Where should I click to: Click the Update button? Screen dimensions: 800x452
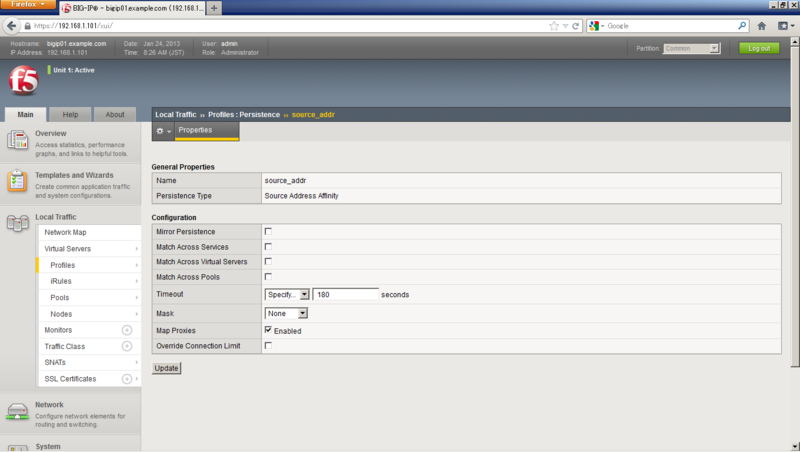pyautogui.click(x=166, y=368)
